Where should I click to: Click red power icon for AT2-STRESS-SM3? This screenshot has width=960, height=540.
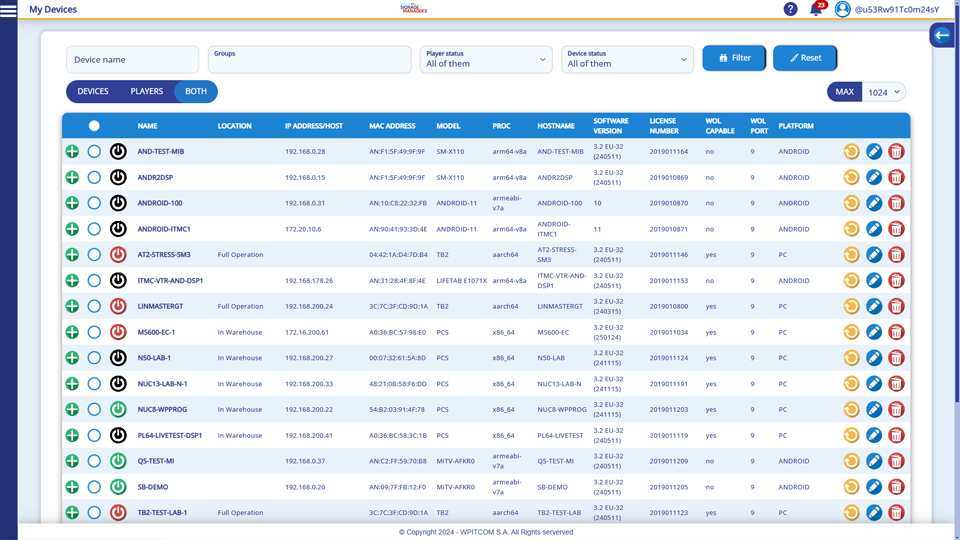click(x=118, y=255)
